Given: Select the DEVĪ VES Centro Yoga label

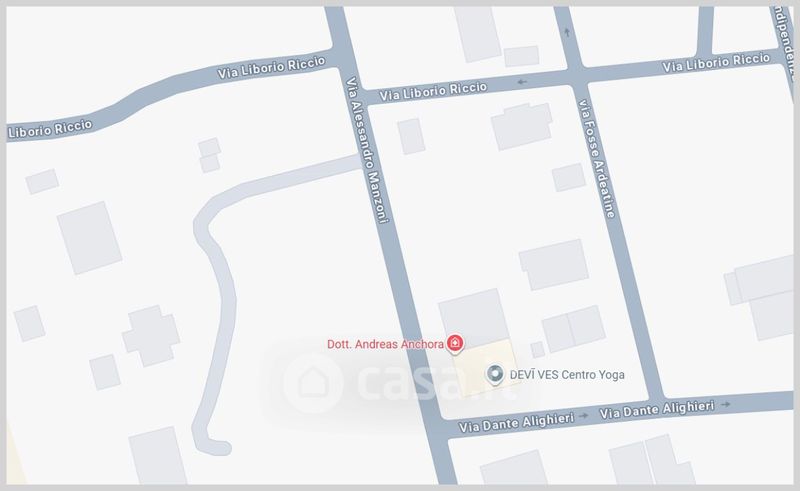Looking at the screenshot, I should (567, 375).
